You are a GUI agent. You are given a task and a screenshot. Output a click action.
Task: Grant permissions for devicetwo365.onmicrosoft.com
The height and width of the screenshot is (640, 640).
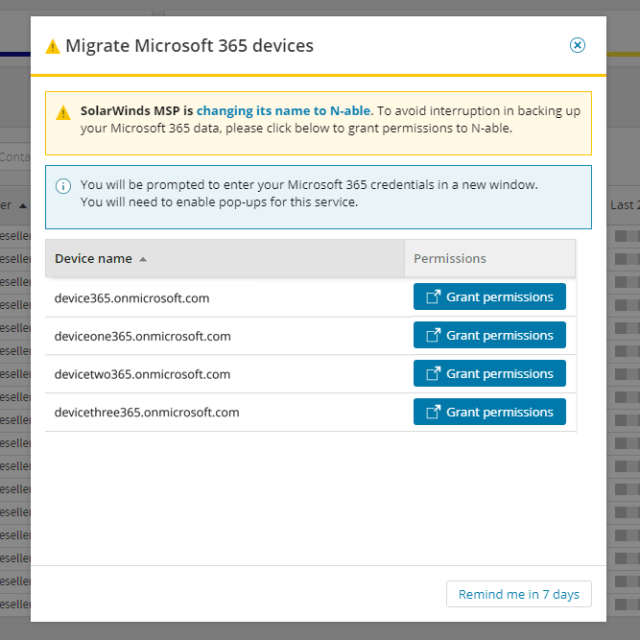point(489,373)
